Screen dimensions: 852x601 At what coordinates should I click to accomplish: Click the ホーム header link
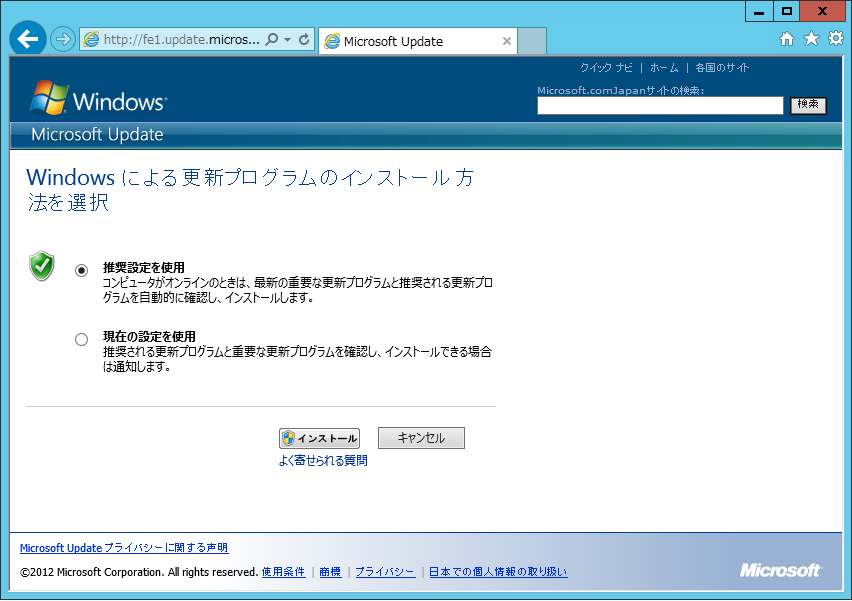664,68
